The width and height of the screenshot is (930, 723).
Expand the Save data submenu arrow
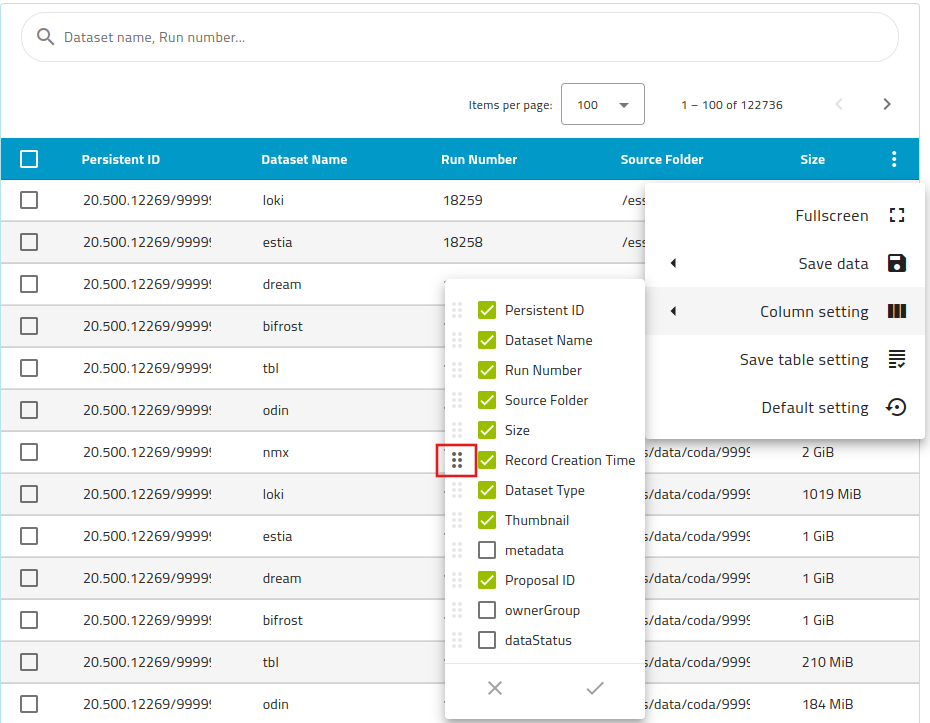[673, 264]
